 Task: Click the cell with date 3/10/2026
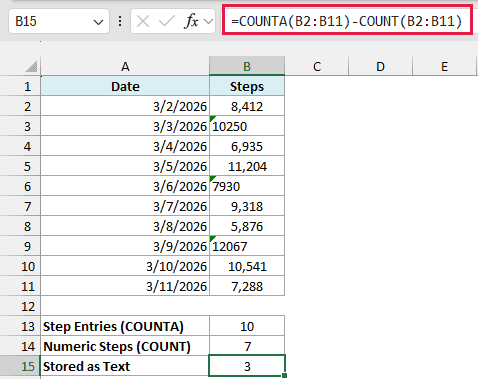(125, 266)
